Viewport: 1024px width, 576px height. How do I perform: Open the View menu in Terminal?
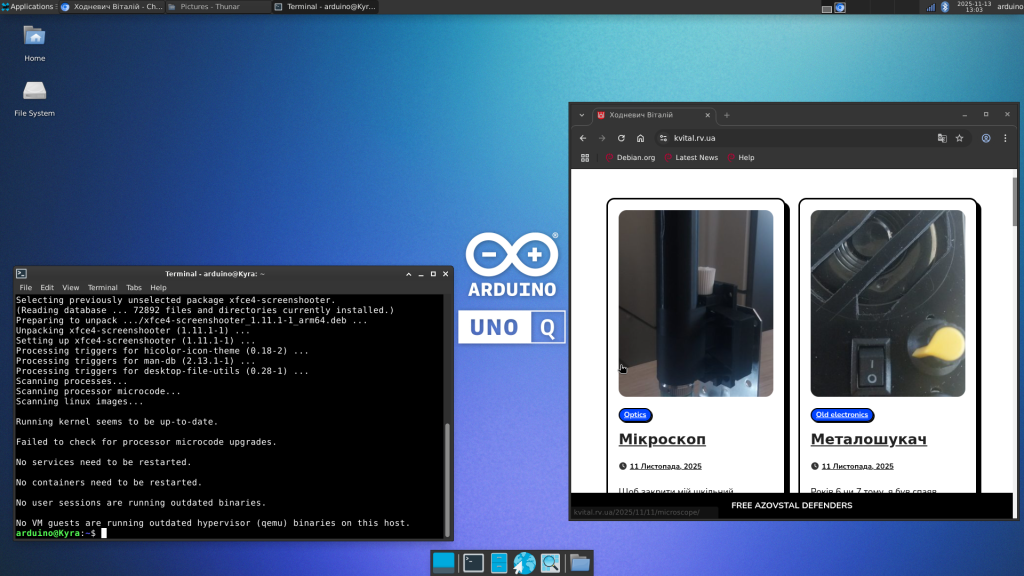pos(71,287)
